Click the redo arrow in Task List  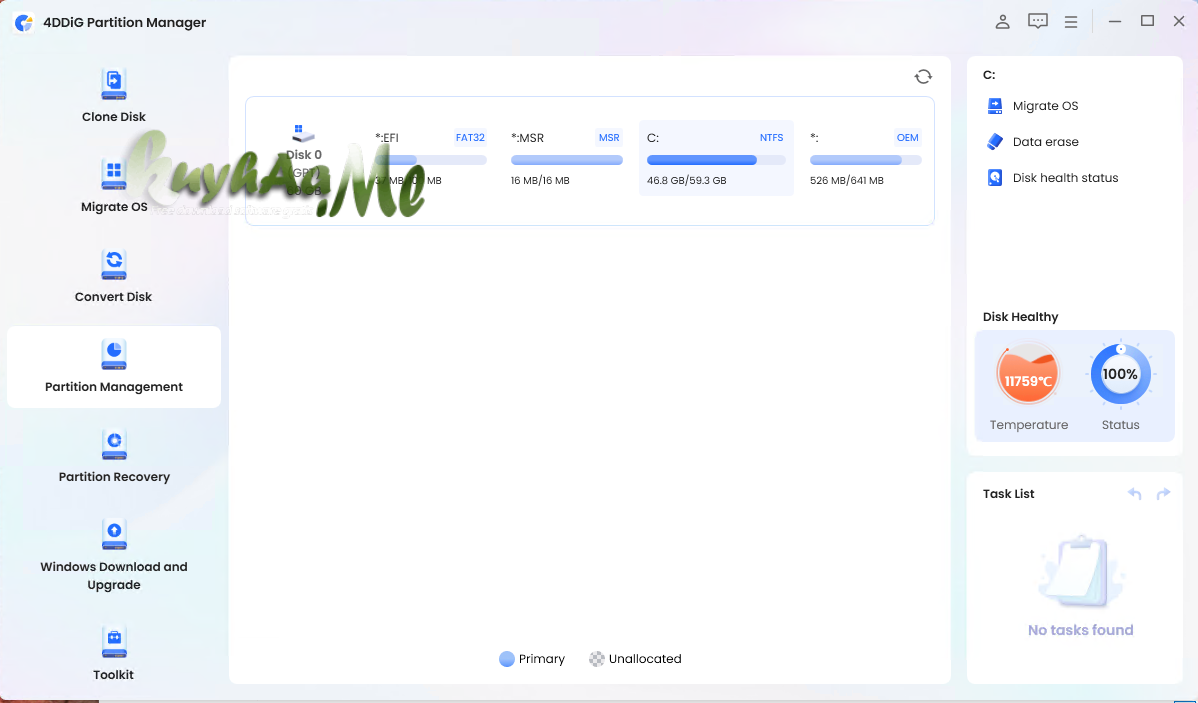(x=1163, y=494)
